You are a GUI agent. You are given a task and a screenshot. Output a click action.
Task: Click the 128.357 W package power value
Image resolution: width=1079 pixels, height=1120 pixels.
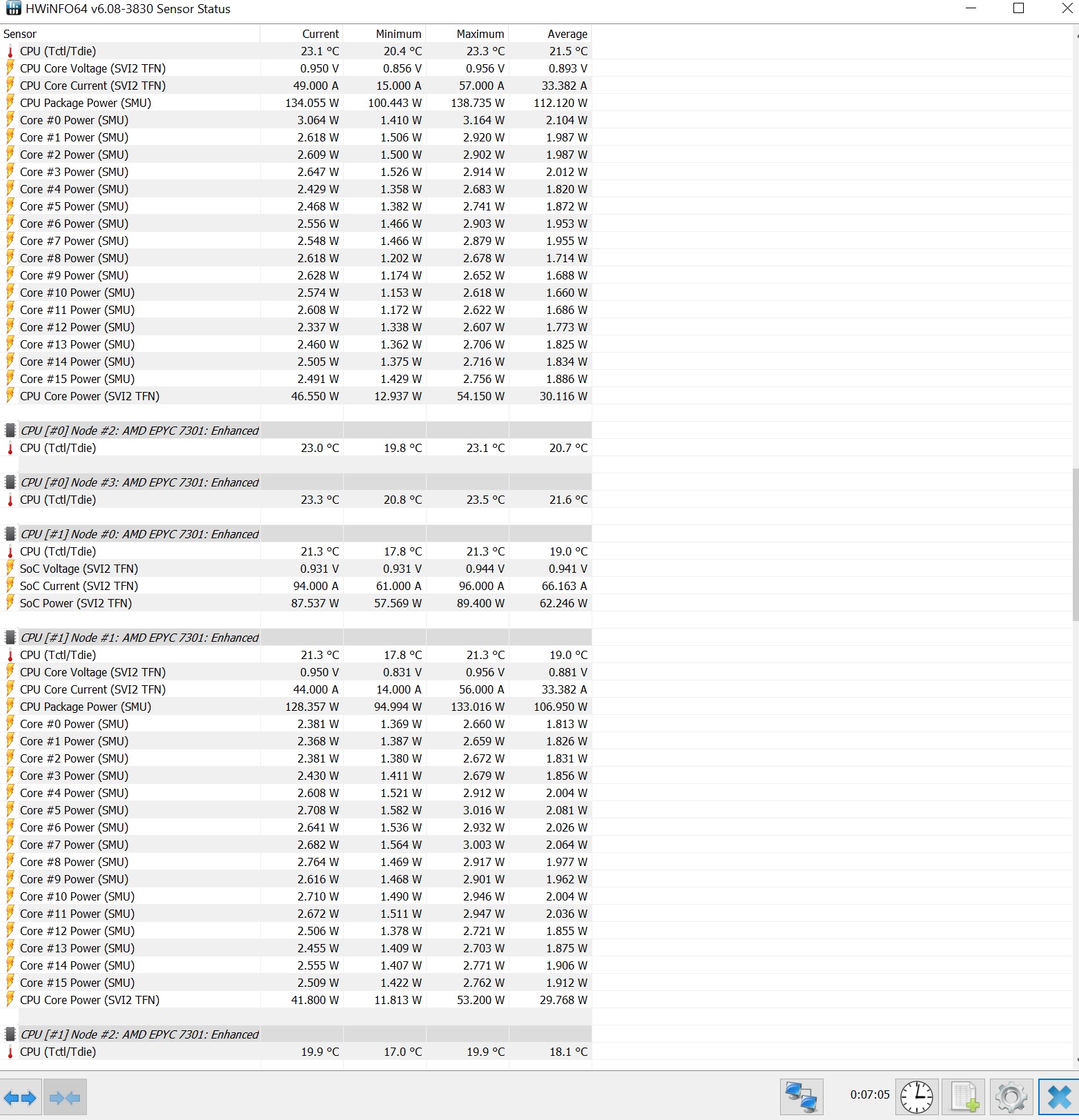click(x=312, y=707)
